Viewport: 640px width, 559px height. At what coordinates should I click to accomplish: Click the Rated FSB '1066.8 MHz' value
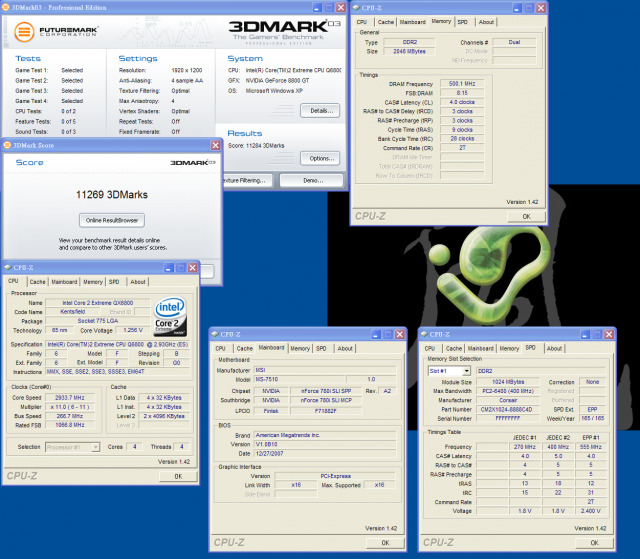pos(70,425)
